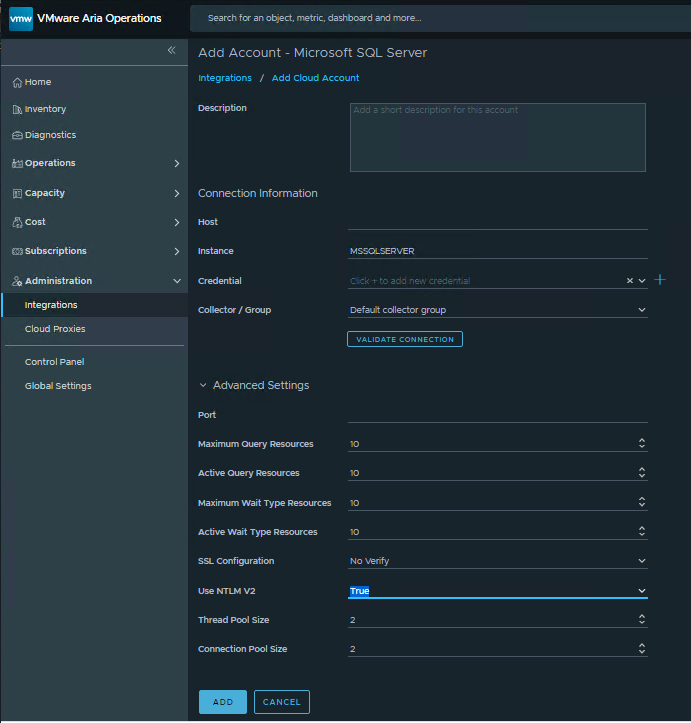691x723 pixels.
Task: Adjust the Maximum Query Resources stepper
Action: (642, 444)
